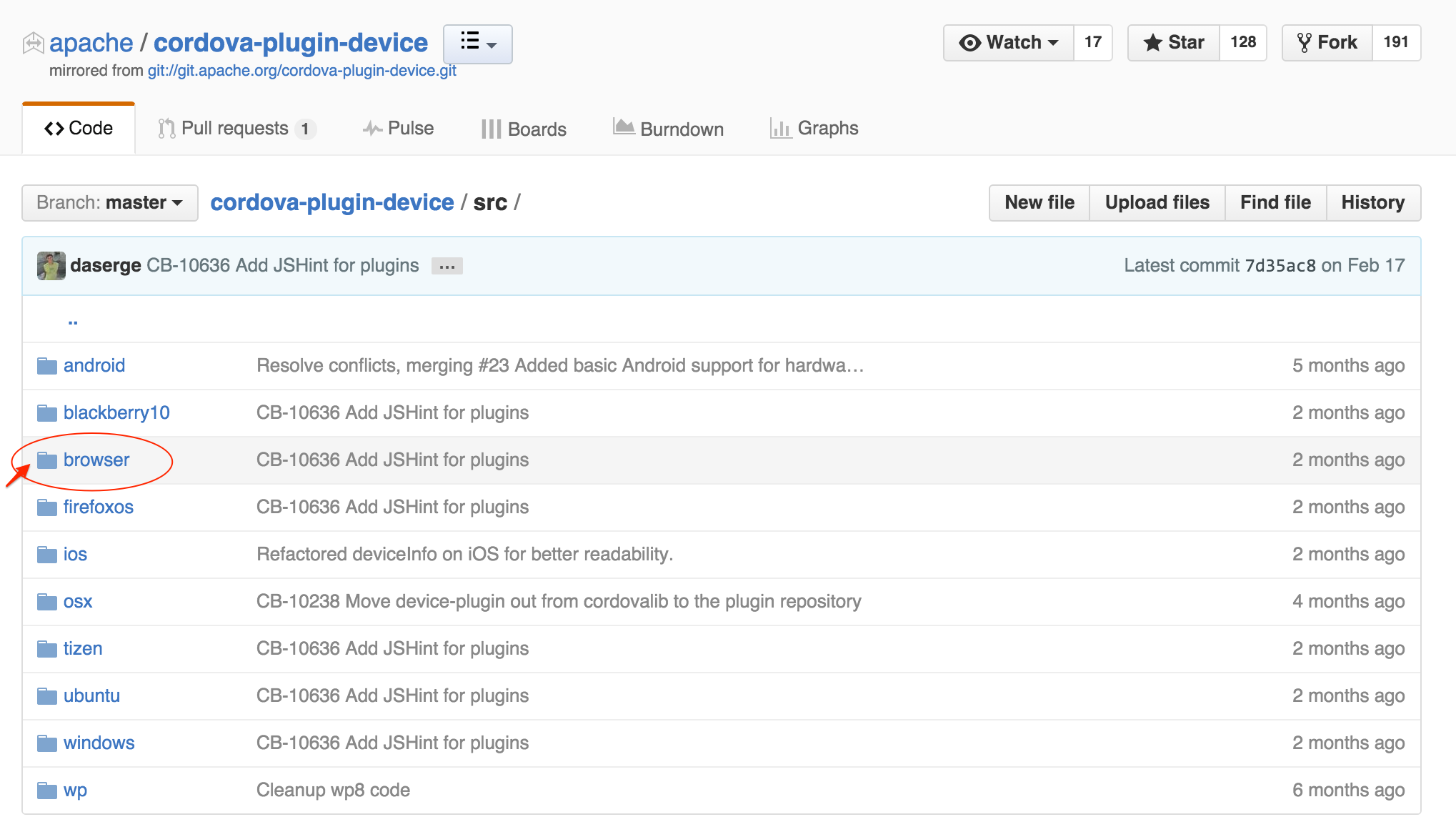Image resolution: width=1456 pixels, height=832 pixels.
Task: Open the browser folder
Action: 96,460
